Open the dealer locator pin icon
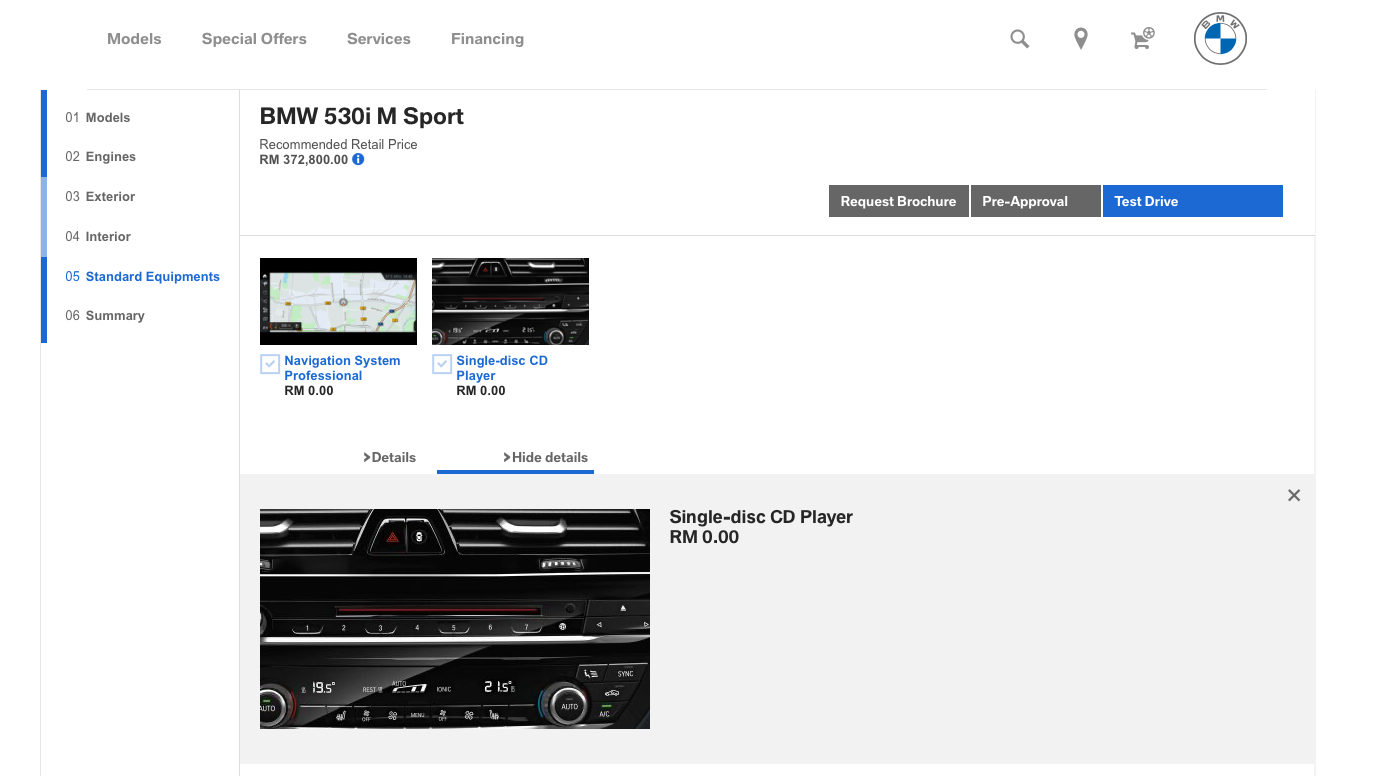Image resolution: width=1394 pixels, height=776 pixels. click(1081, 39)
